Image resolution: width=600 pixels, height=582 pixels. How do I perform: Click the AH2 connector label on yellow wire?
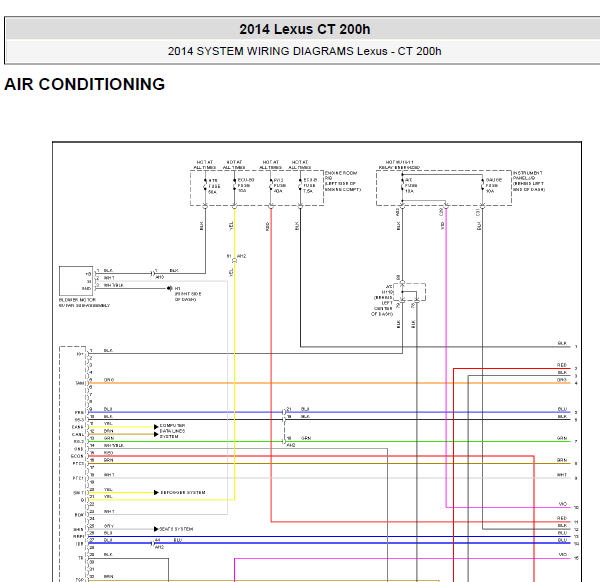[241, 256]
